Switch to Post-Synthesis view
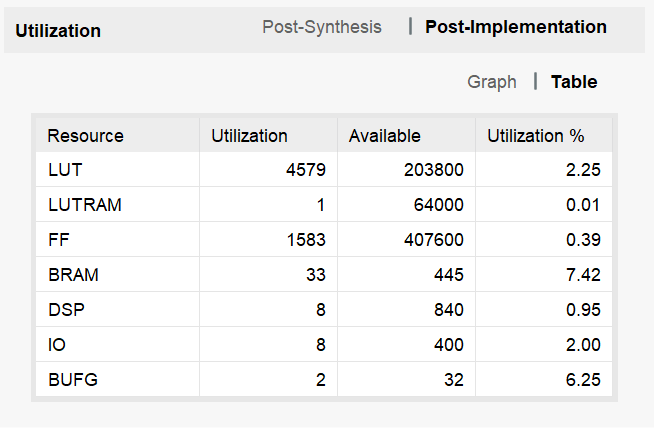 322,27
